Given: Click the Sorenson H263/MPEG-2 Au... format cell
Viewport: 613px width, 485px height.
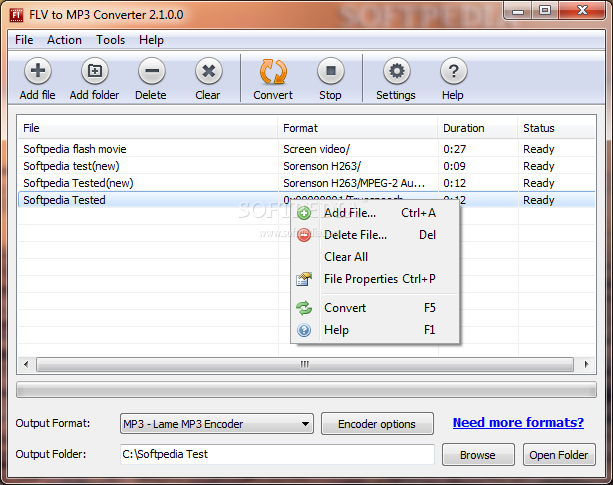Looking at the screenshot, I should (354, 183).
